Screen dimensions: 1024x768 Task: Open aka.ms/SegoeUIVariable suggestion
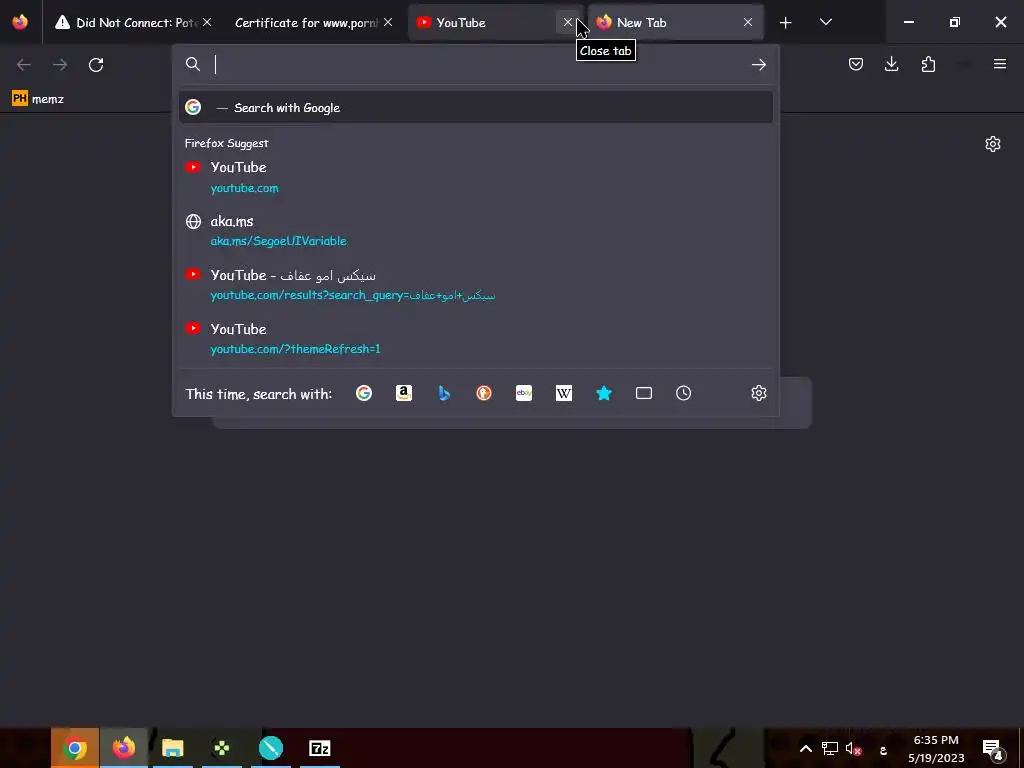coord(475,231)
